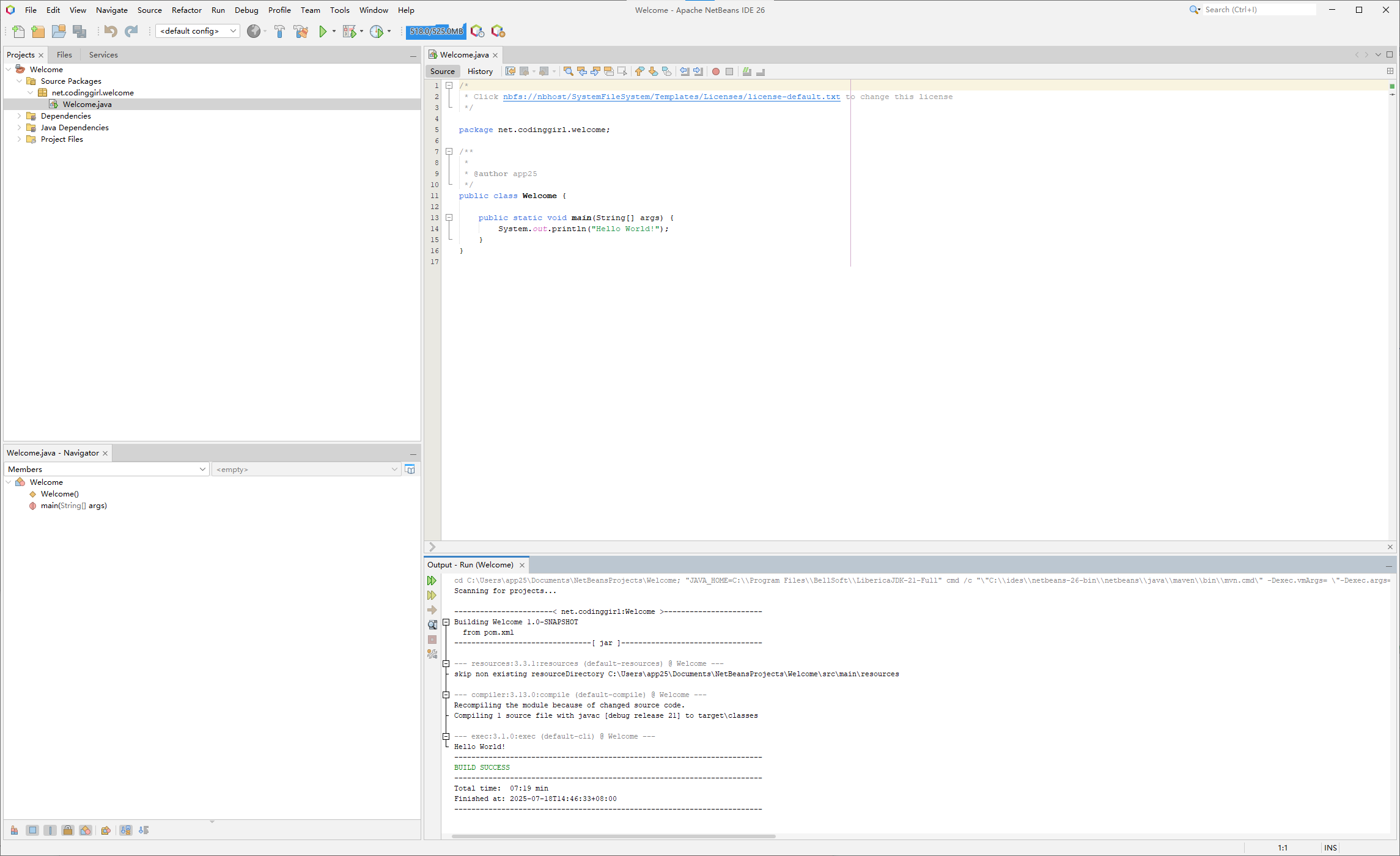
Task: Collapse the main method code fold
Action: (x=449, y=218)
